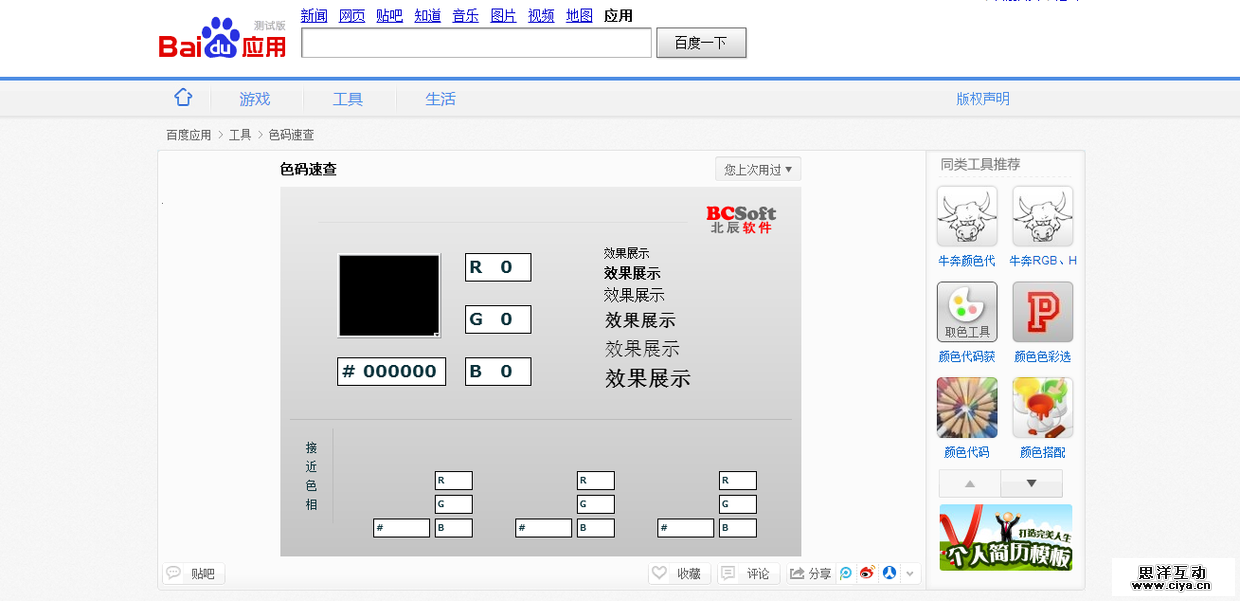The width and height of the screenshot is (1240, 601).
Task: Click the 收藏 favorite button
Action: tap(678, 573)
